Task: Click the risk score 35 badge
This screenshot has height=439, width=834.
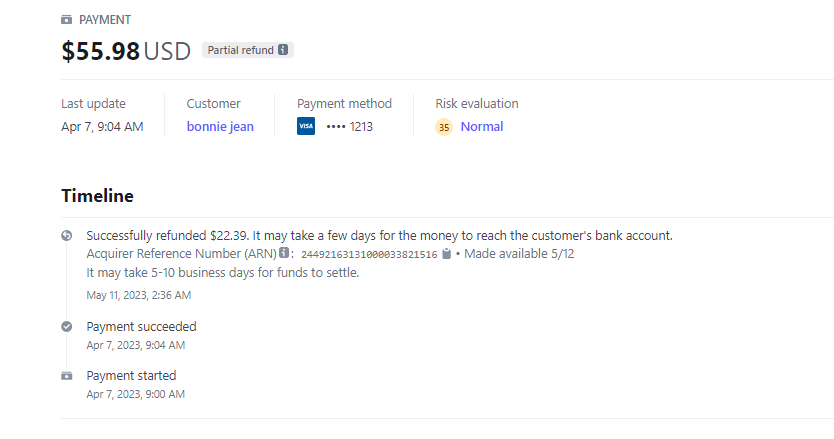Action: tap(444, 127)
